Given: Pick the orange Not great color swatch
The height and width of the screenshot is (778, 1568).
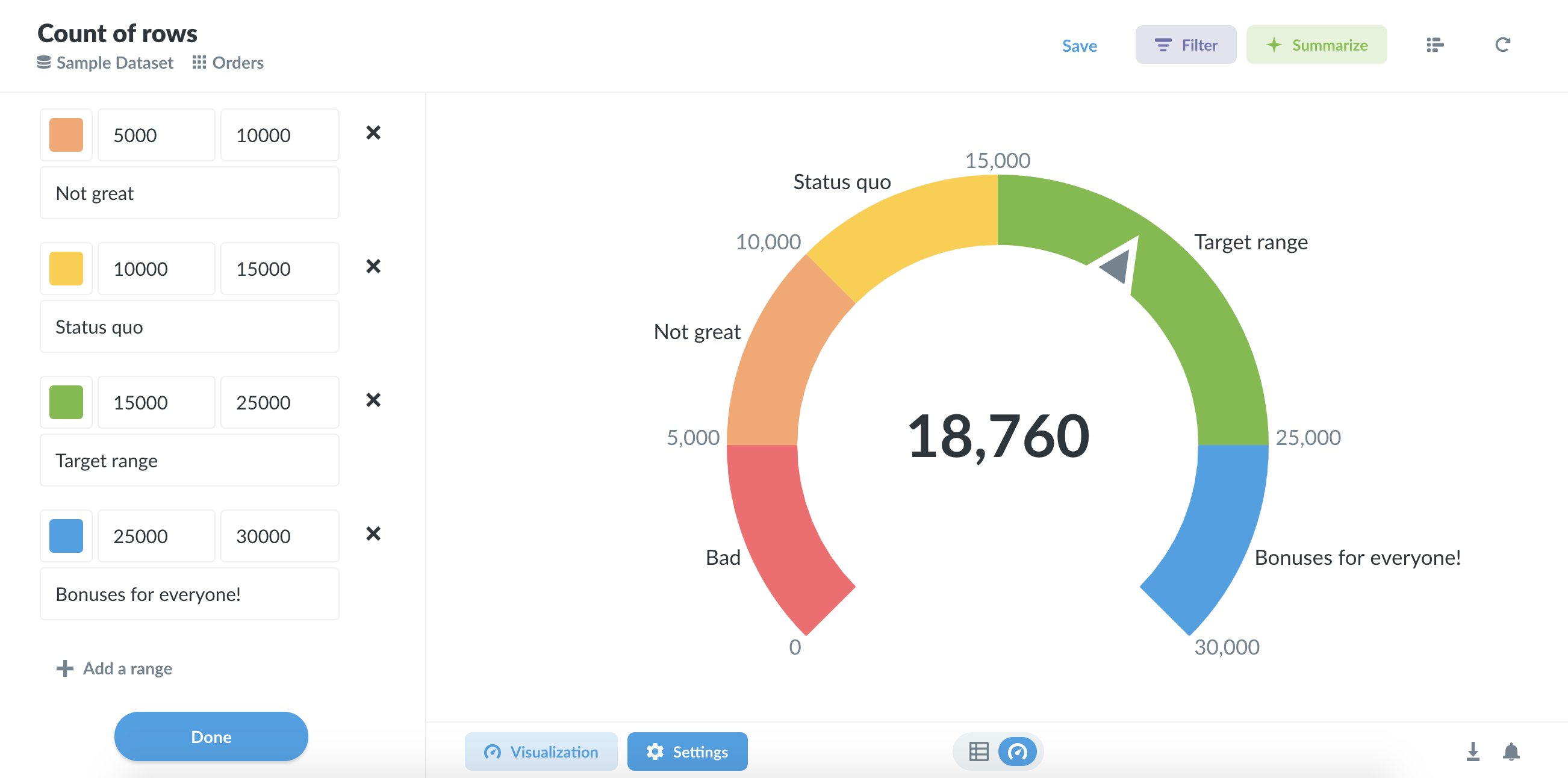Looking at the screenshot, I should click(66, 135).
